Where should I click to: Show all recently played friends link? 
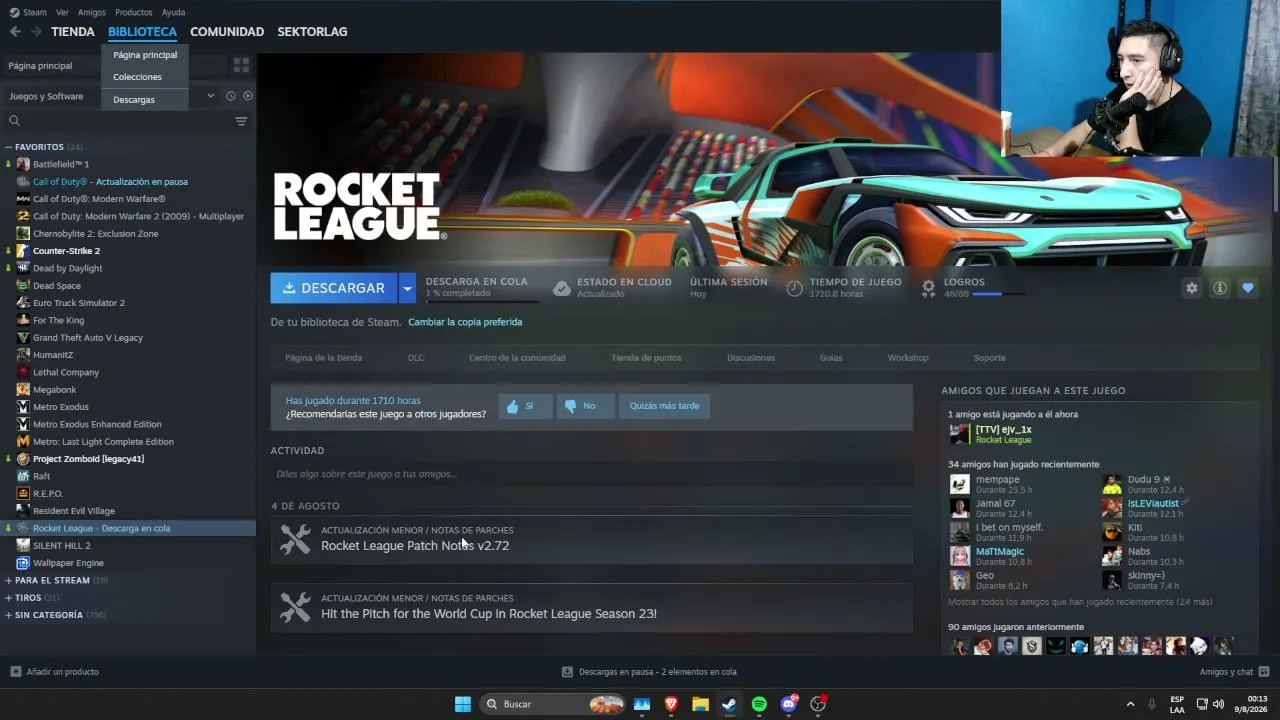pos(1080,602)
